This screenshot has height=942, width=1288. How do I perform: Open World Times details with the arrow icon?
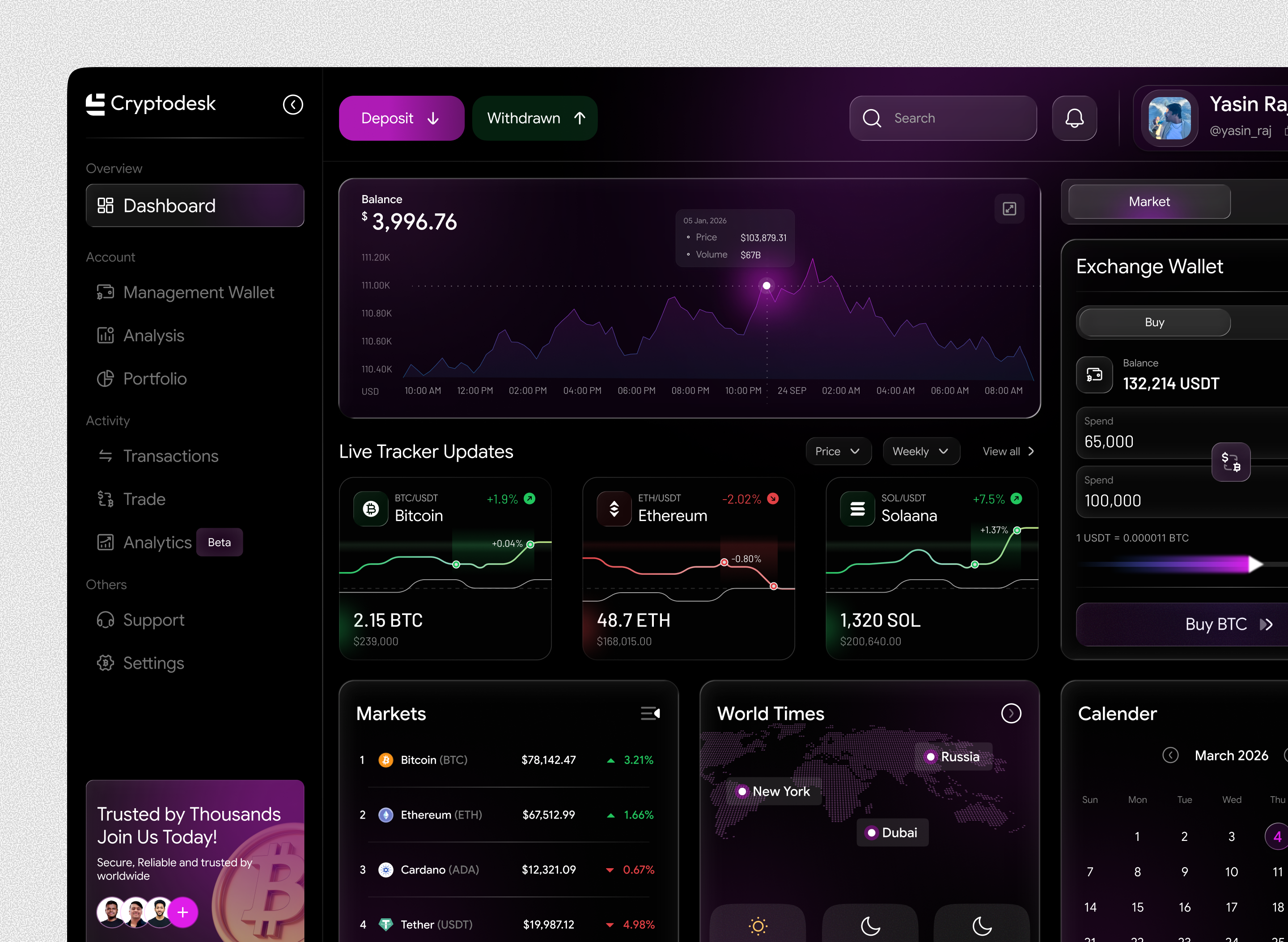pyautogui.click(x=1011, y=713)
